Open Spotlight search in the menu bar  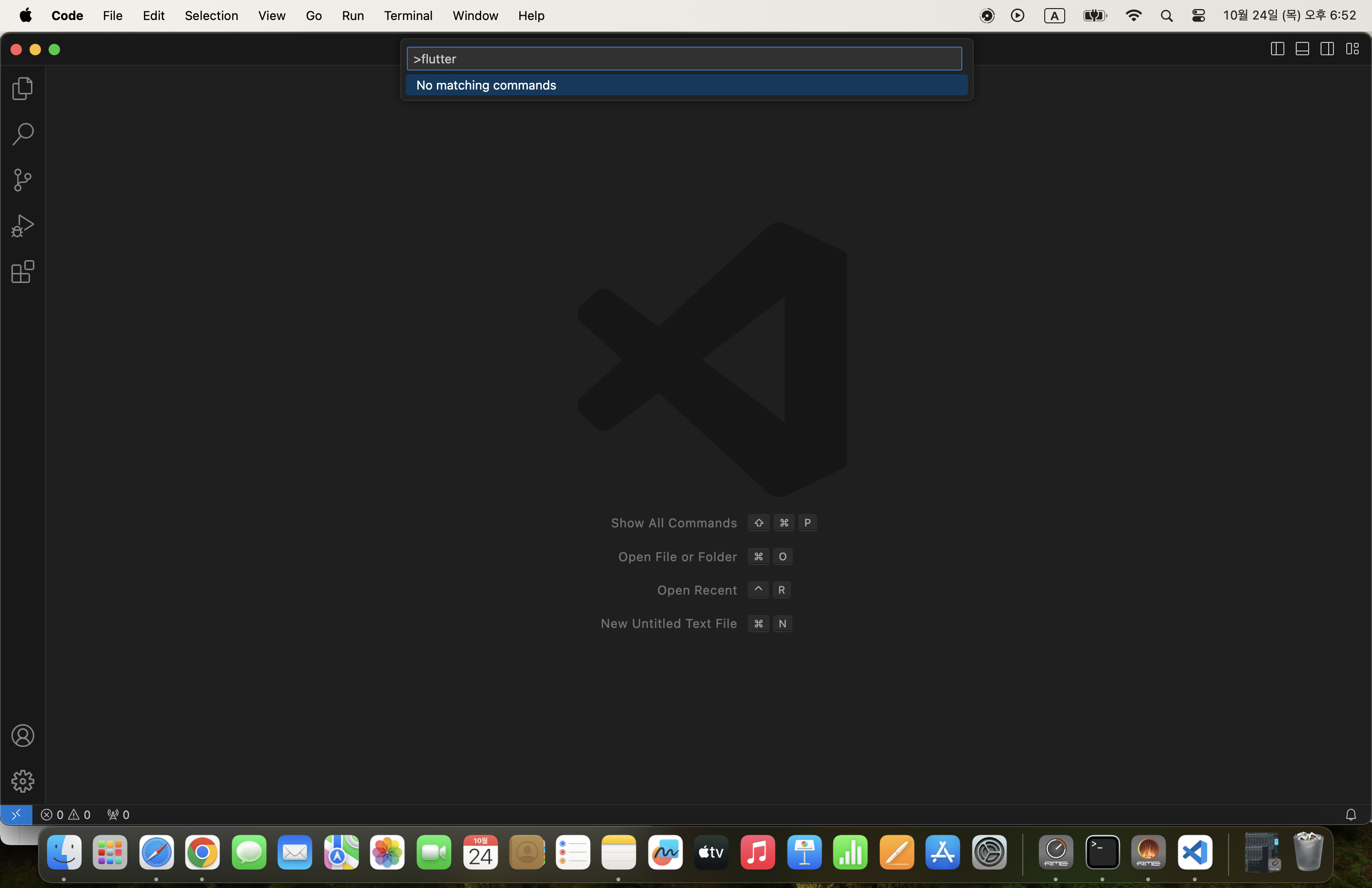coord(1166,16)
